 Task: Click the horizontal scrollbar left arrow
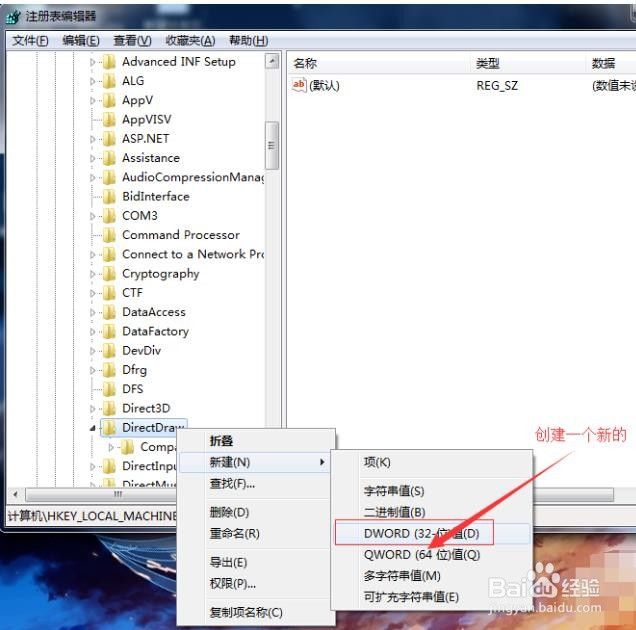pyautogui.click(x=15, y=495)
